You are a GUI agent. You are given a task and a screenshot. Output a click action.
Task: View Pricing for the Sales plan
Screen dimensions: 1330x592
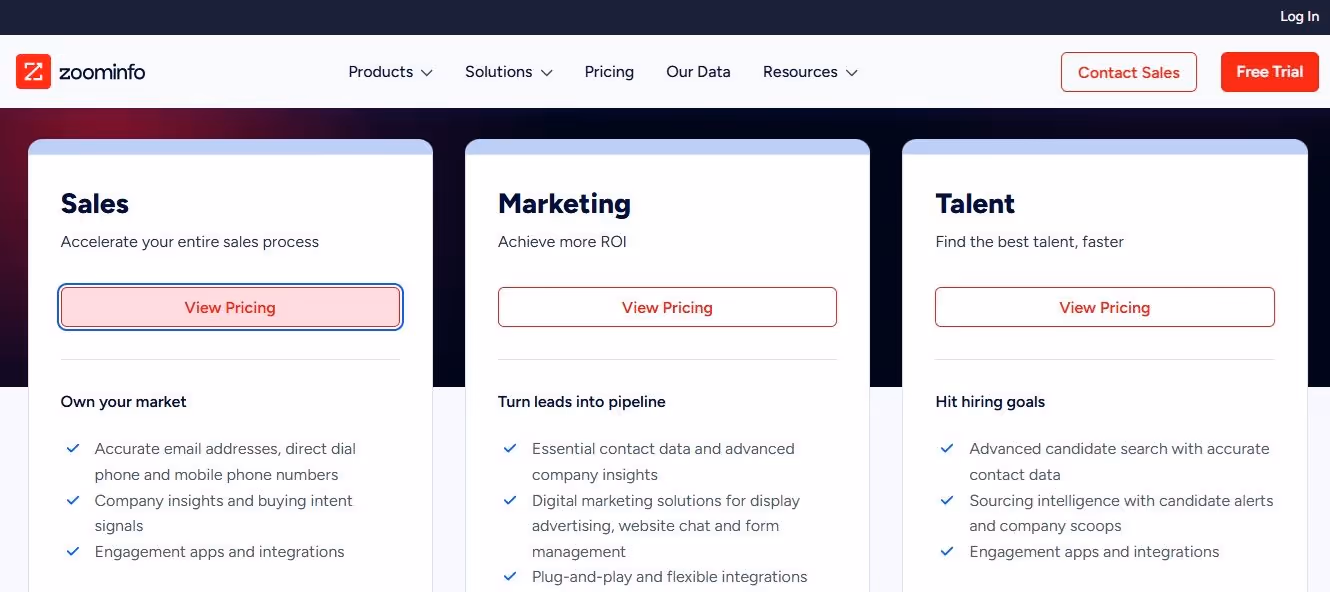coord(230,307)
